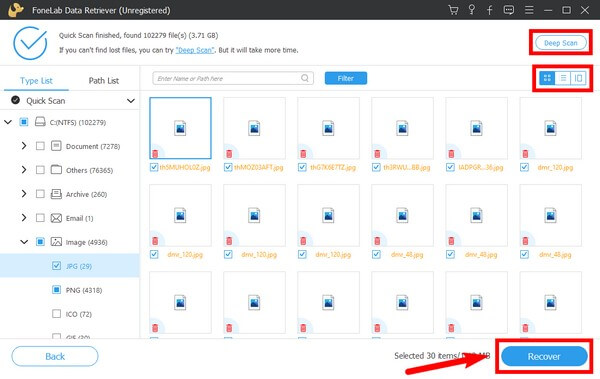600x379 pixels.
Task: Expand the Archive tree node
Action: click(x=24, y=194)
